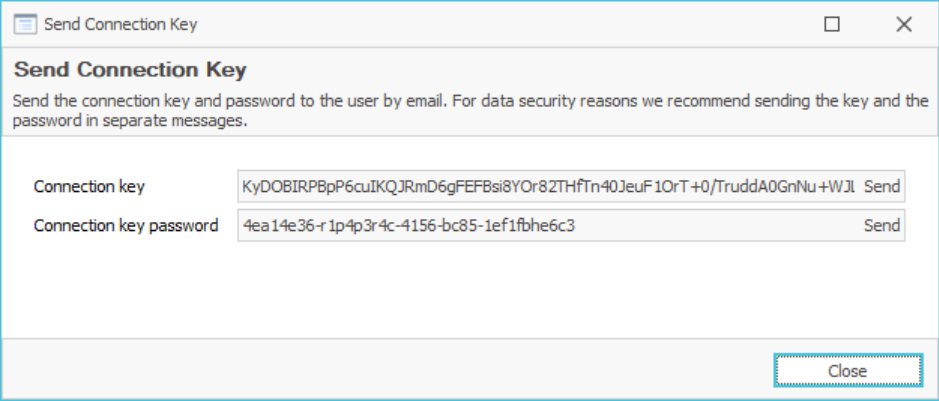Click the password value starting with "4ea14e36"
Viewport: 939px width, 401px height.
pyautogui.click(x=410, y=226)
